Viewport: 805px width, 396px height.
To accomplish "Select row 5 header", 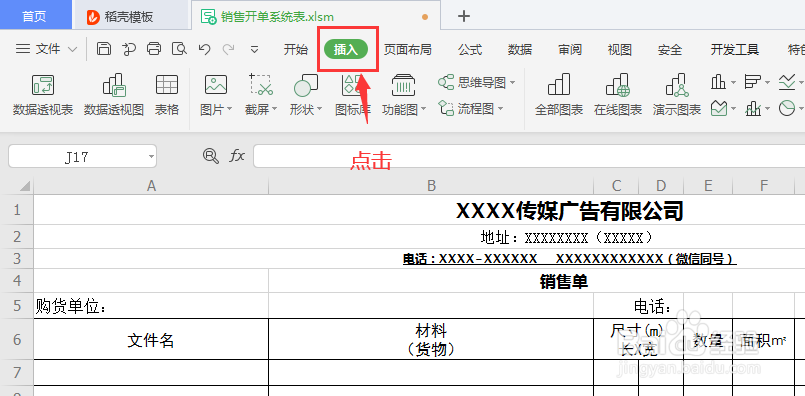I will point(17,306).
